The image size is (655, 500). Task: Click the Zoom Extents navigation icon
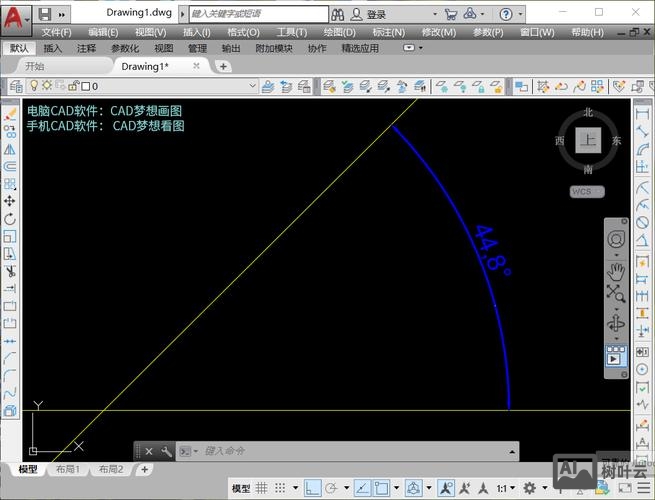pyautogui.click(x=616, y=293)
